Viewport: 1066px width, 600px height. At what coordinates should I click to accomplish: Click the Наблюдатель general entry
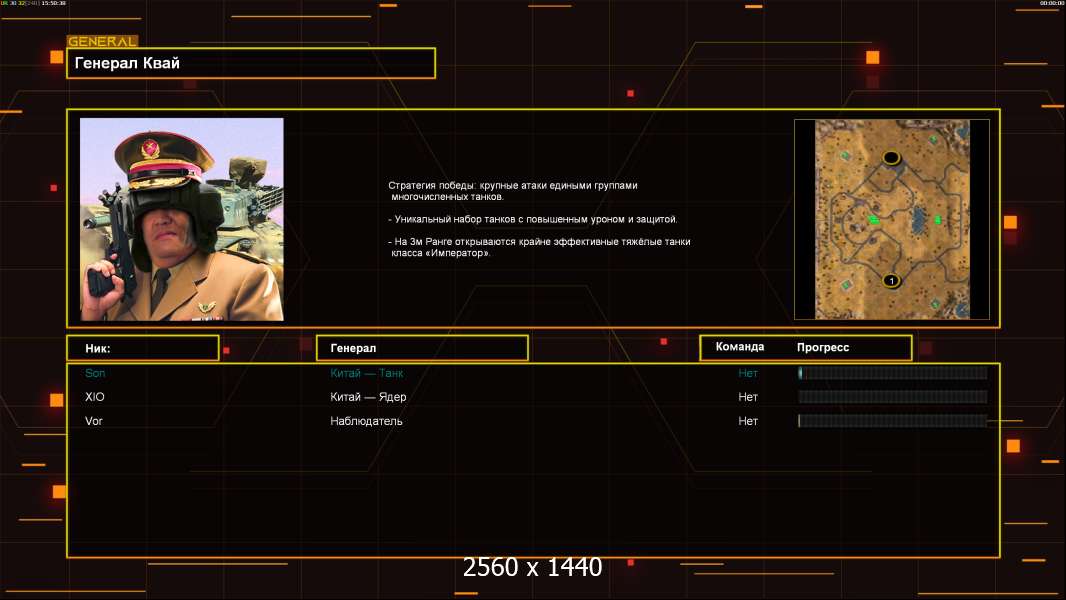(x=366, y=421)
